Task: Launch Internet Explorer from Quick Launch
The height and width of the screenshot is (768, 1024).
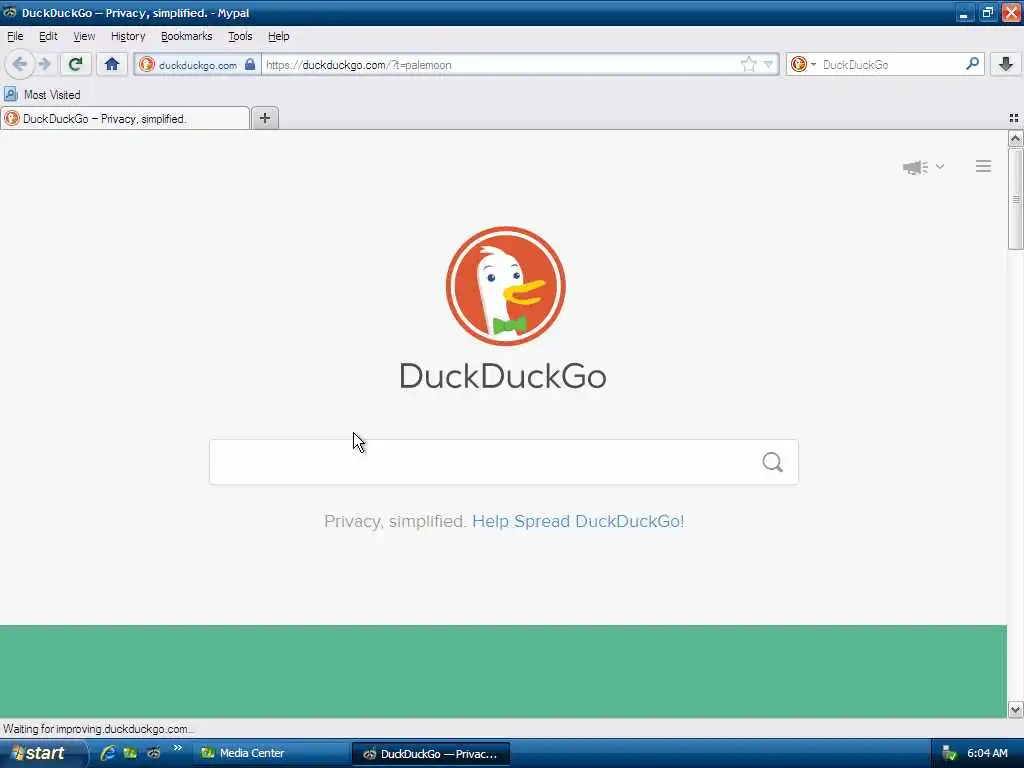Action: [x=108, y=753]
